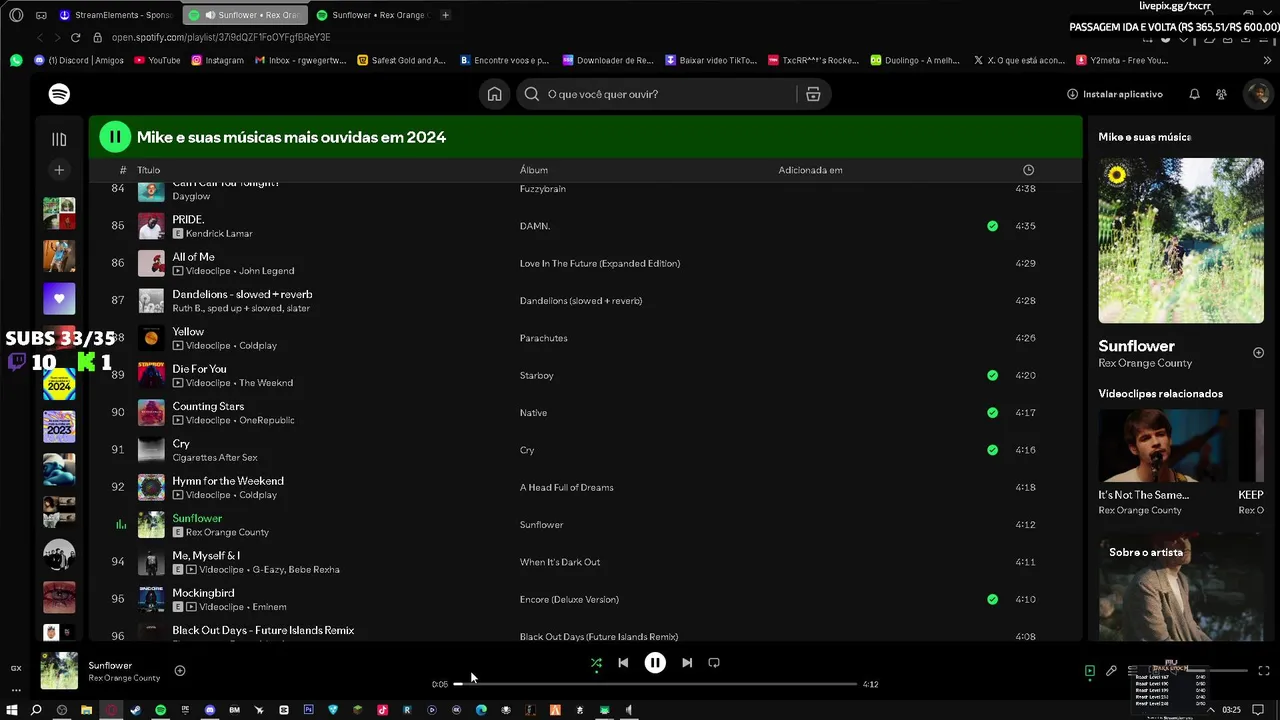Reload the browser page
The width and height of the screenshot is (1280, 720).
point(75,37)
